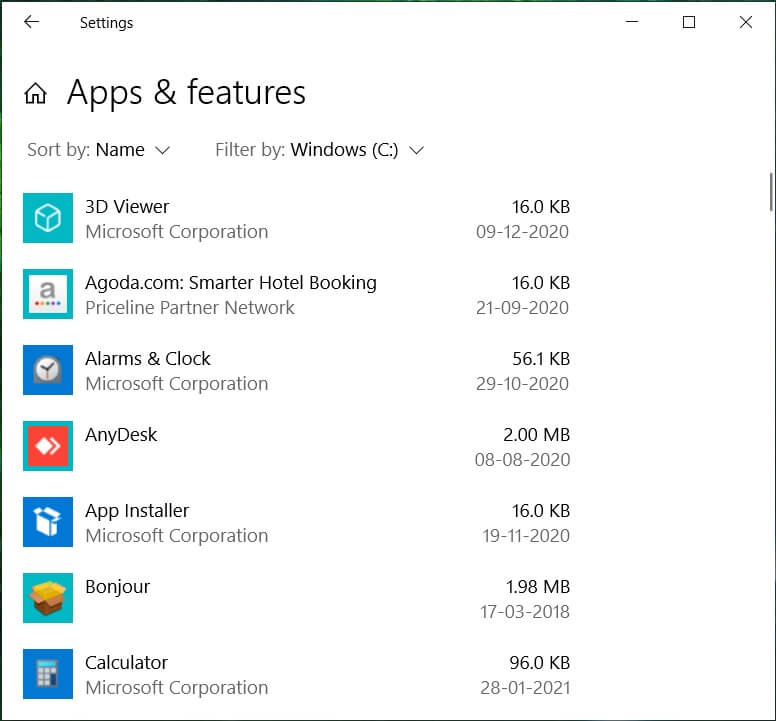Image resolution: width=776 pixels, height=721 pixels.
Task: Go to Settings home via house icon
Action: point(36,94)
